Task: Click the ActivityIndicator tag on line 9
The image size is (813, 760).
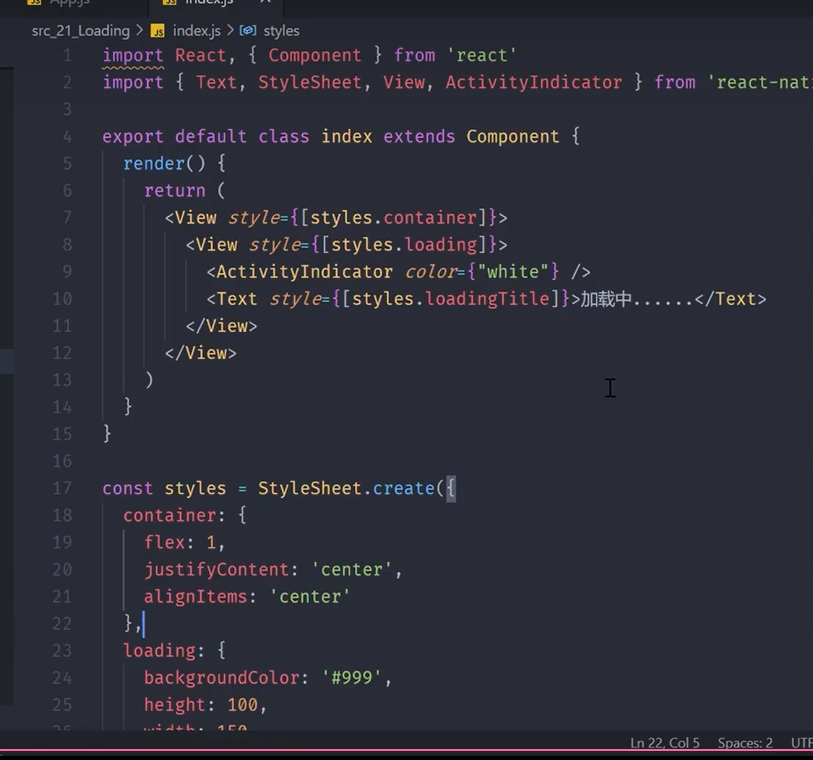Action: point(304,272)
